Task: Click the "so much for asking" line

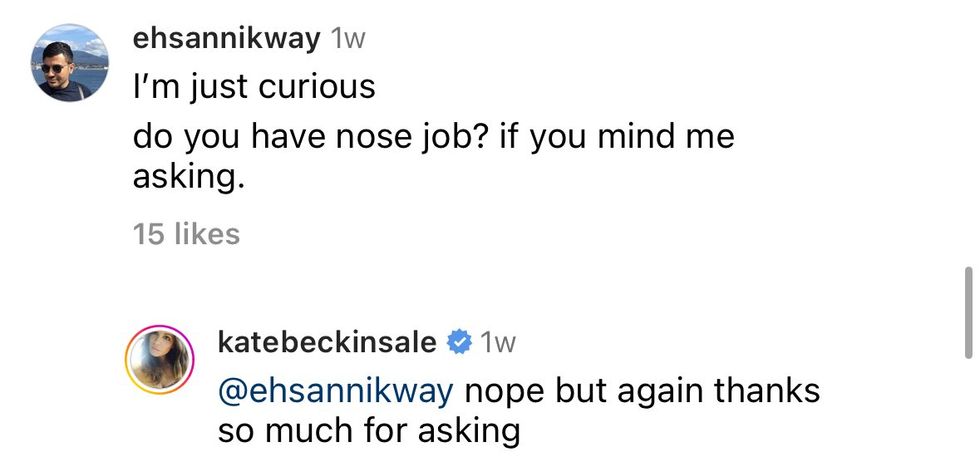Action: tap(369, 432)
